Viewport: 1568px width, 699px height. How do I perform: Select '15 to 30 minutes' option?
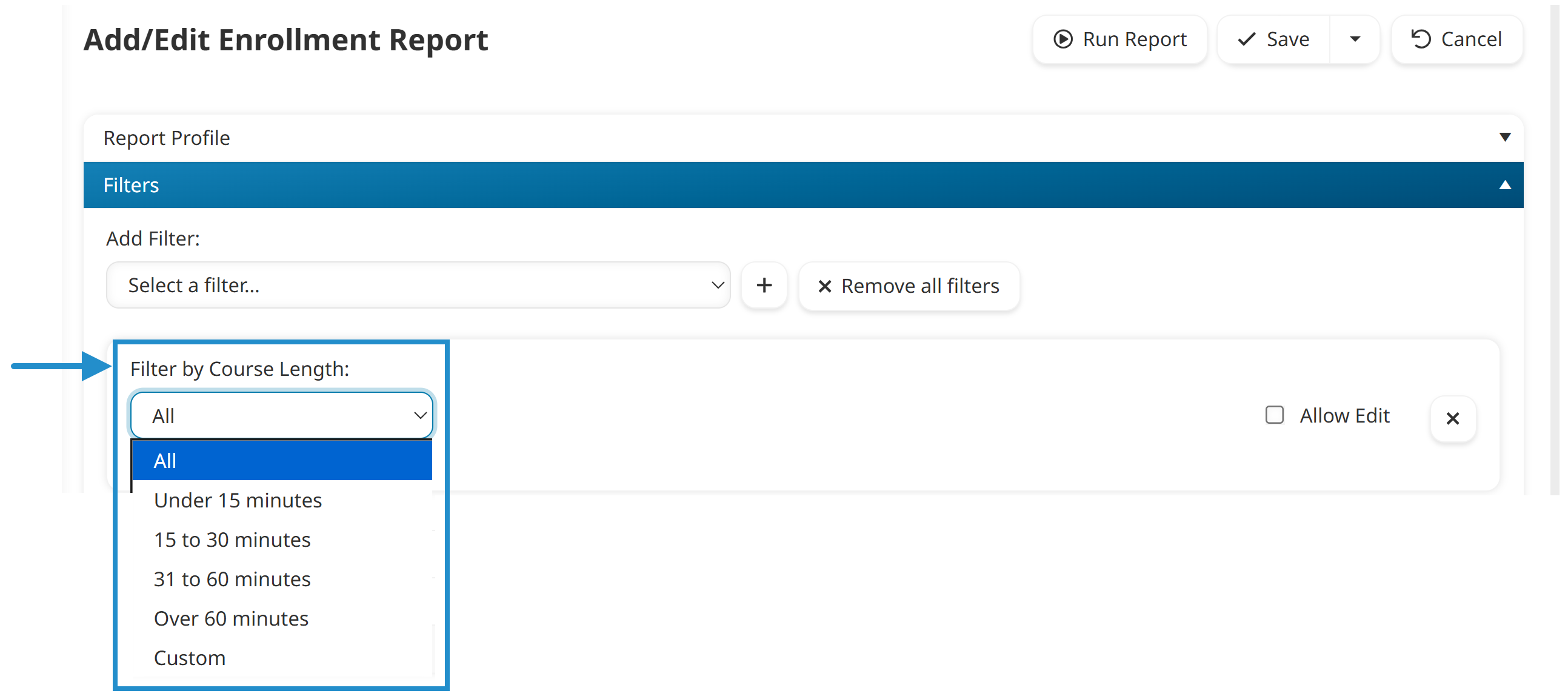[x=232, y=540]
